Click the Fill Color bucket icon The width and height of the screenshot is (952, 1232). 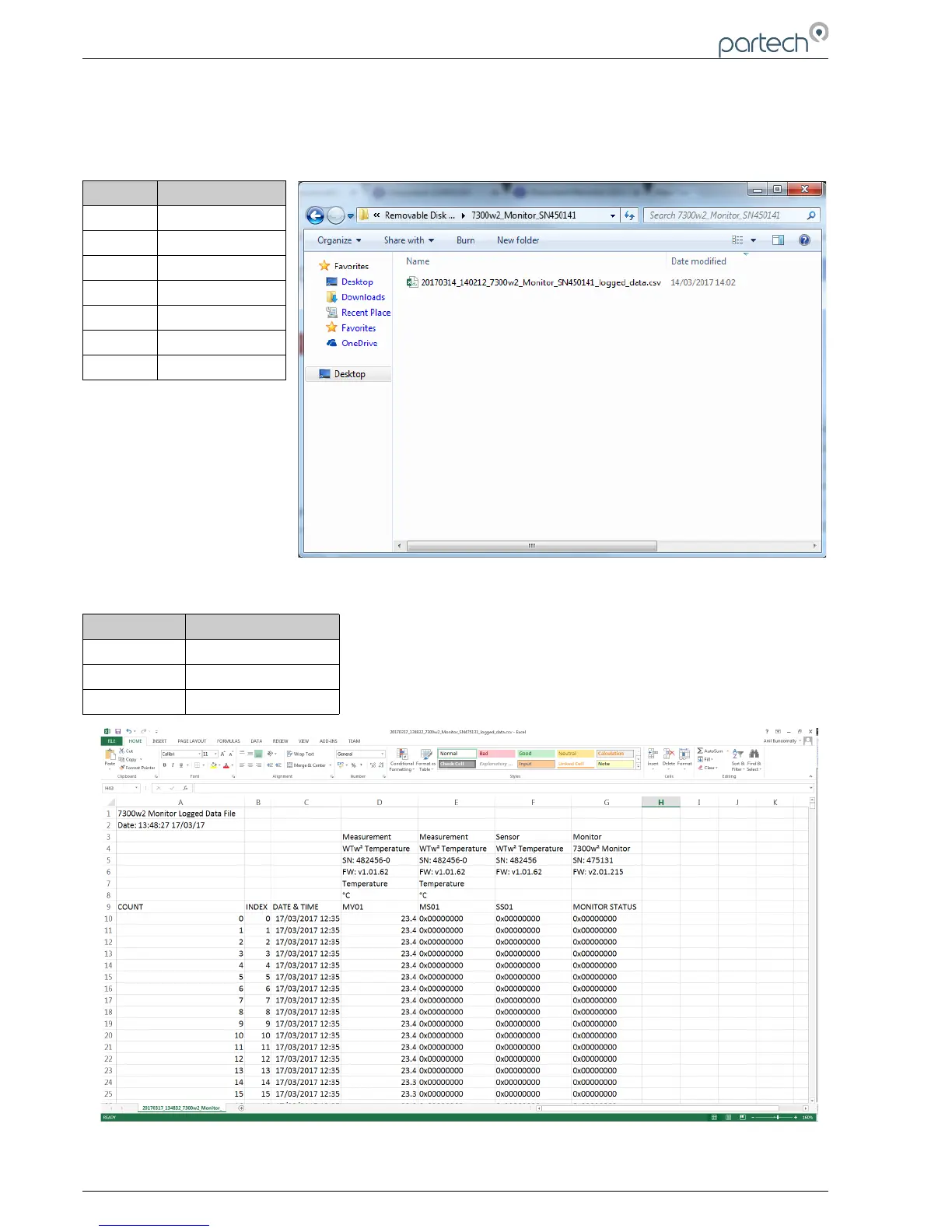click(214, 765)
